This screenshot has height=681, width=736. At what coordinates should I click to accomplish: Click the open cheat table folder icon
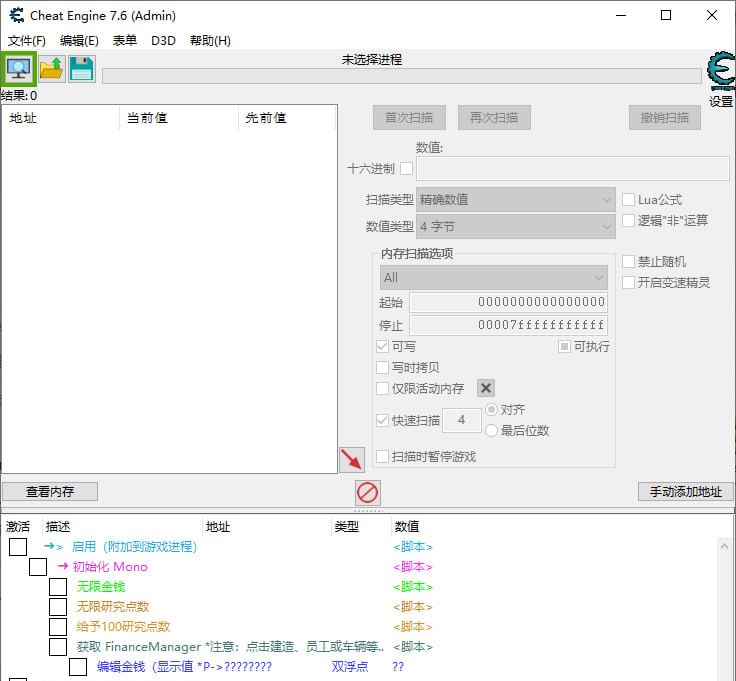tap(52, 69)
